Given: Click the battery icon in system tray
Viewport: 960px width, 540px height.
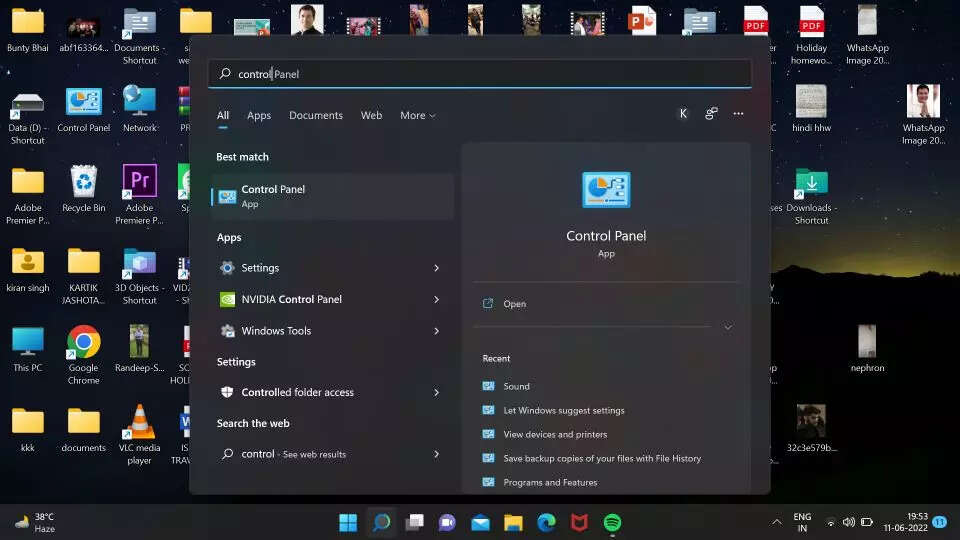Looking at the screenshot, I should tap(867, 522).
